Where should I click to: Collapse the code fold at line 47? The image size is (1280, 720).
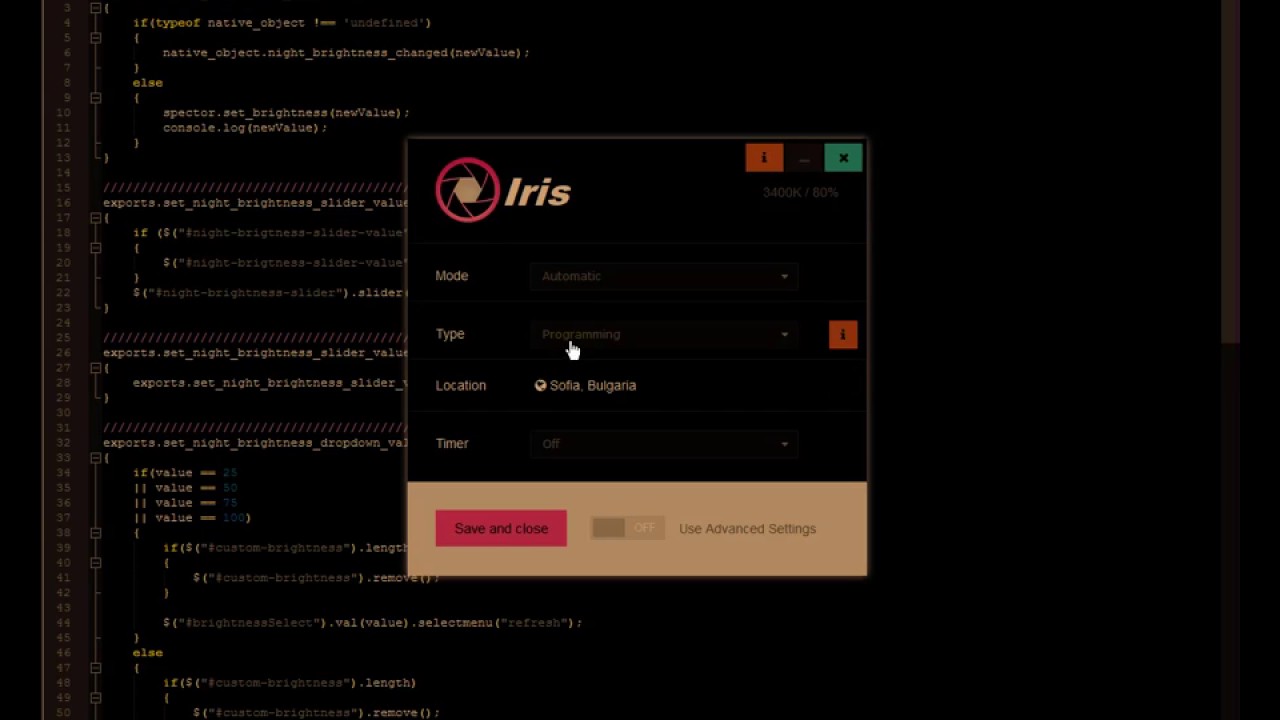pos(96,668)
